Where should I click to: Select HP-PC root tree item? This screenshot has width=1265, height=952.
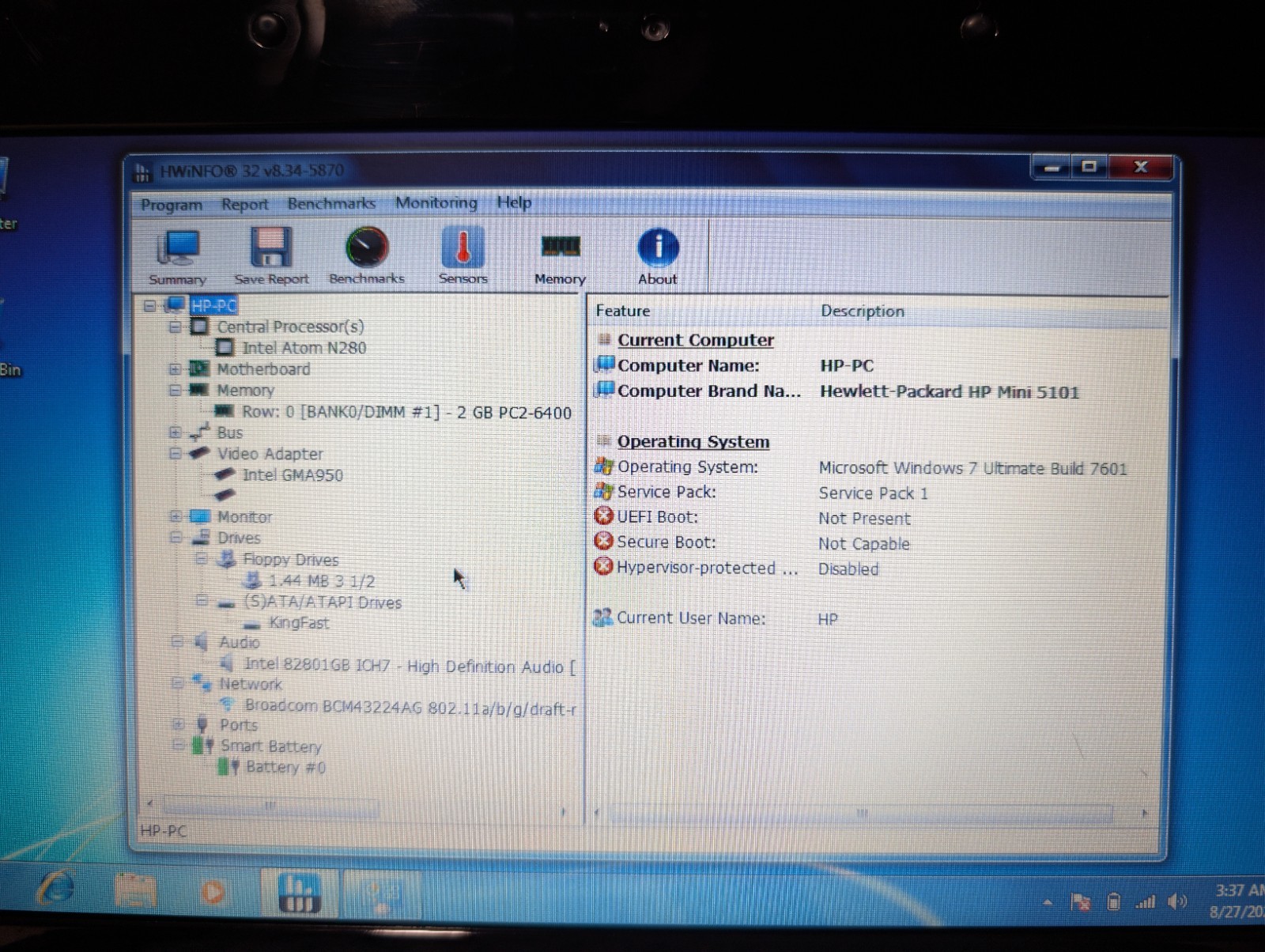213,306
